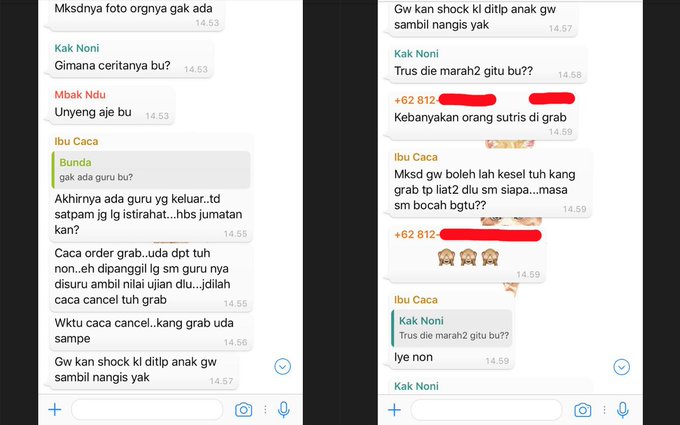Click the scroll-to-bottom chevron in right chat
The image size is (680, 425).
[621, 367]
